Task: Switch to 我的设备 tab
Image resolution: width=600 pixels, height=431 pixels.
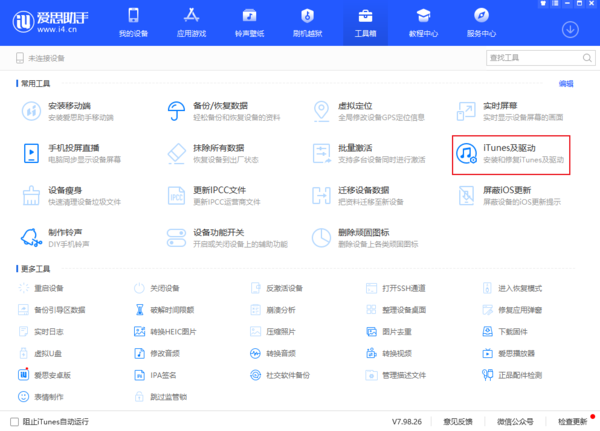Action: pyautogui.click(x=133, y=23)
